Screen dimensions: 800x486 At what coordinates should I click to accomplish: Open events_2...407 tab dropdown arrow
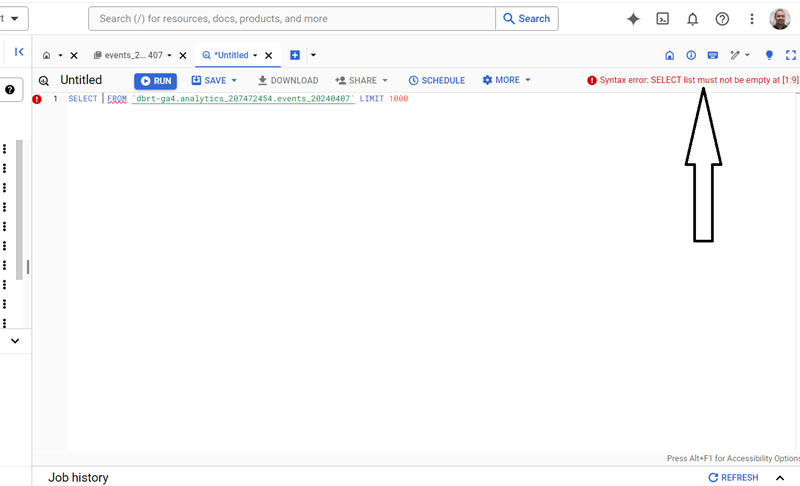[x=169, y=55]
